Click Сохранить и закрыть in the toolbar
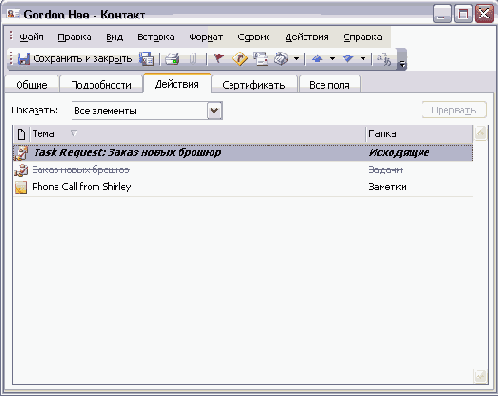The height and width of the screenshot is (396, 498). 75,59
